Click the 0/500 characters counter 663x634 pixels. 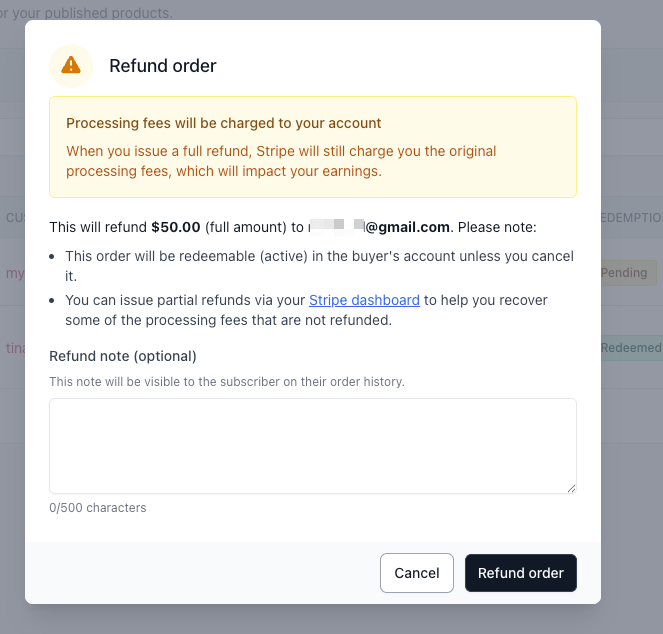(98, 508)
